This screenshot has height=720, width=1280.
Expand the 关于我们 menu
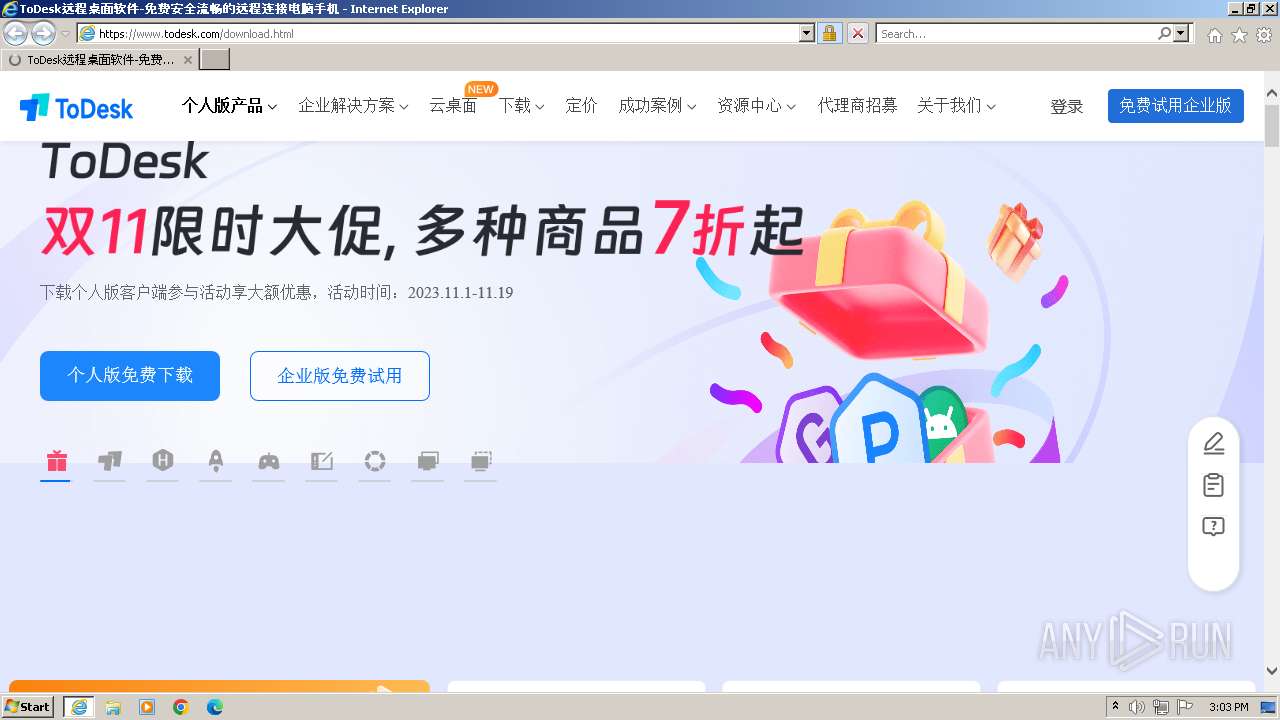point(956,106)
